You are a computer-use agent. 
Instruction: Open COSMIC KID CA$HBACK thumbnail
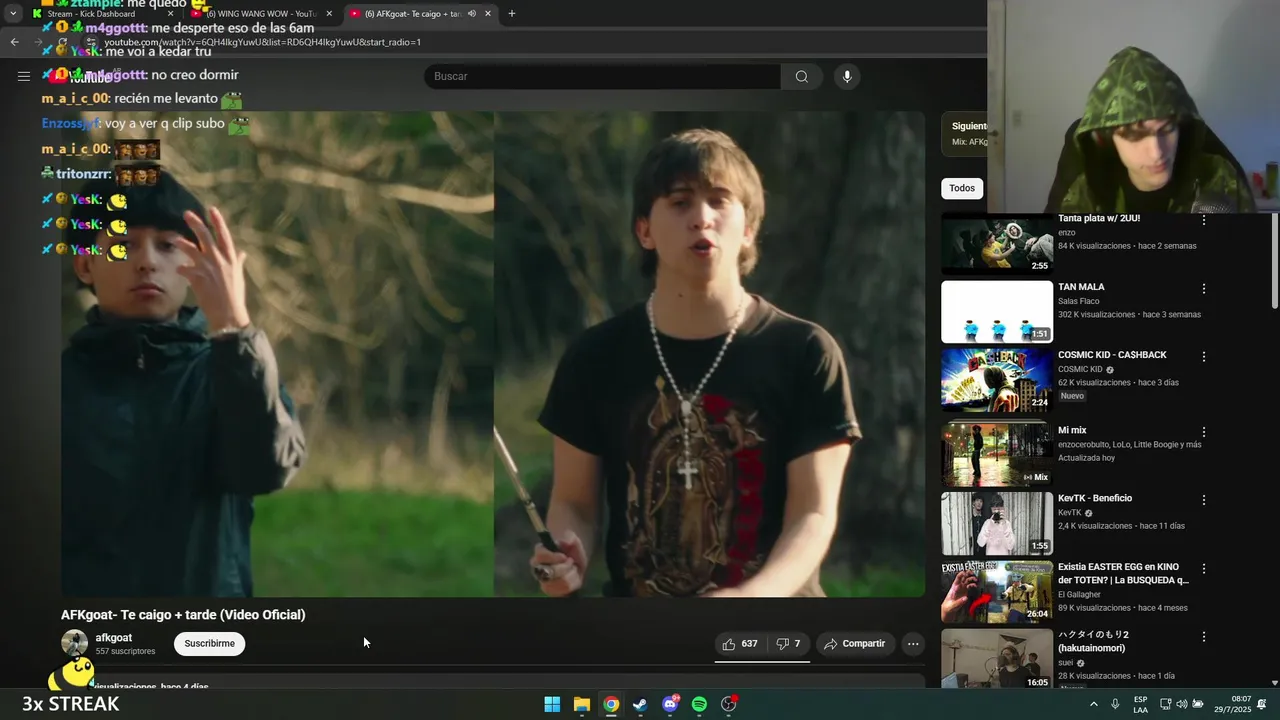997,380
